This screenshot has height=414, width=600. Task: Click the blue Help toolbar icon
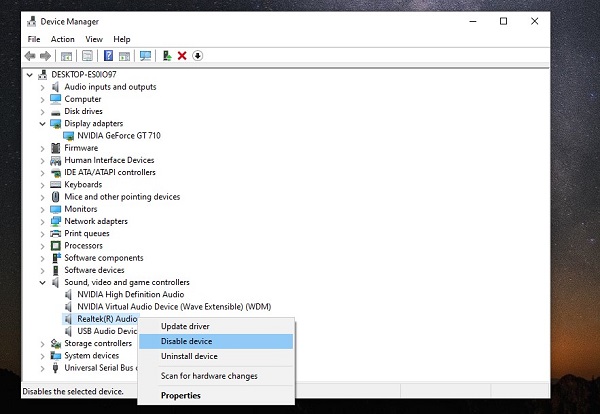coord(108,56)
